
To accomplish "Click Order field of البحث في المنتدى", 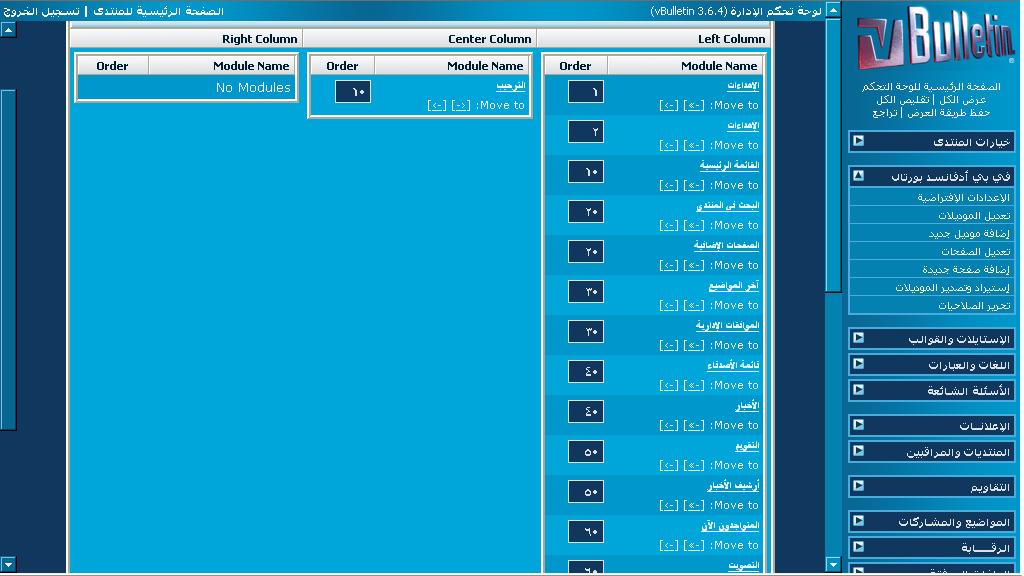I will coord(585,212).
